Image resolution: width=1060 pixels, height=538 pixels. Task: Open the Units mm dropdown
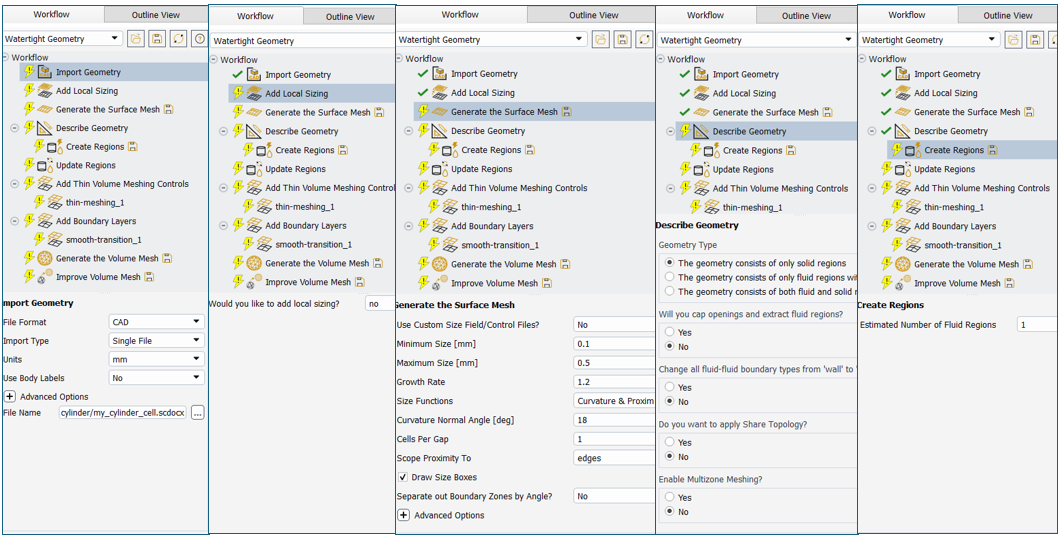[x=156, y=359]
